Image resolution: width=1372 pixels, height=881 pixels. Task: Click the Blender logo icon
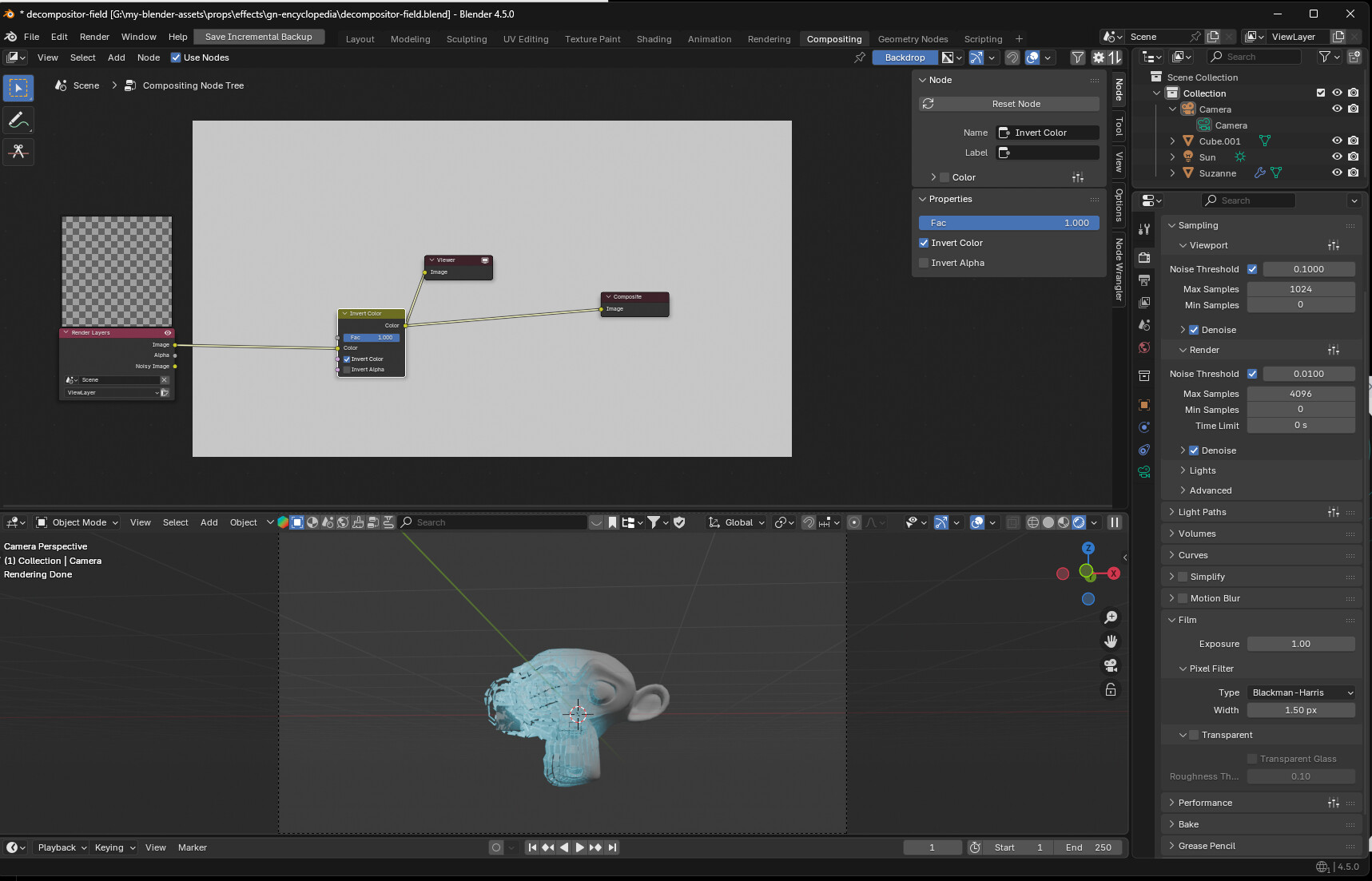point(10,37)
